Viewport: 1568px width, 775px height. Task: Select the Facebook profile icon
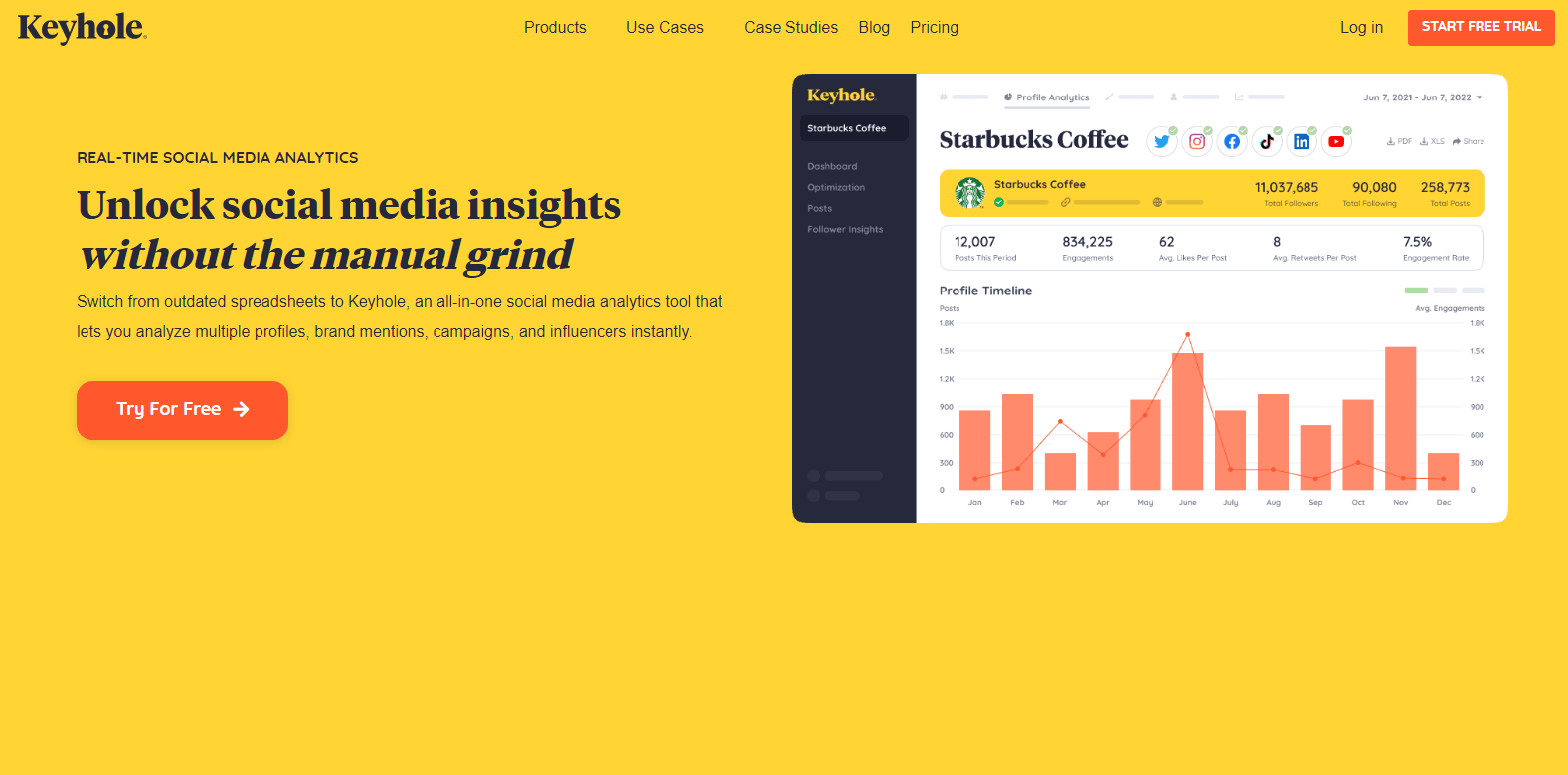click(x=1232, y=142)
